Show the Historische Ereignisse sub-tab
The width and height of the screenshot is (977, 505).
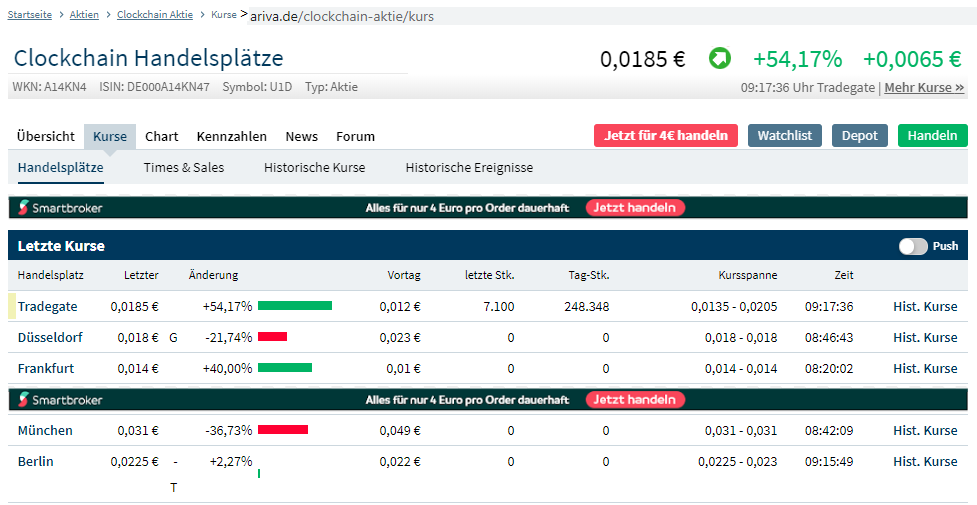click(469, 168)
